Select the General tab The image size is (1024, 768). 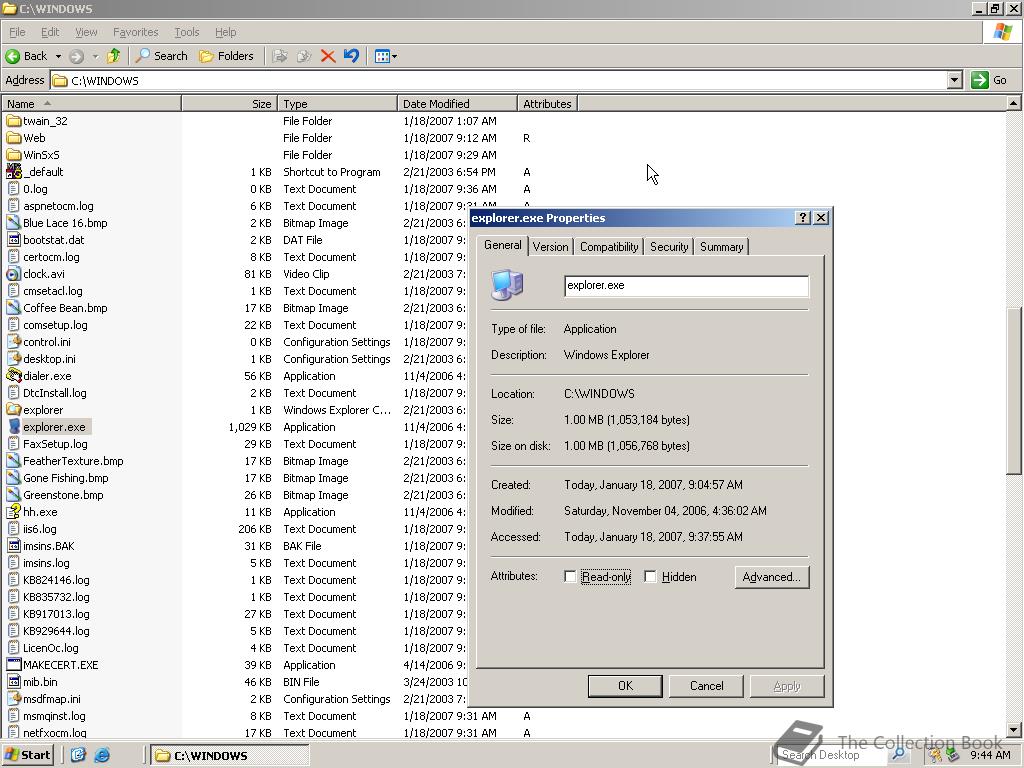coord(503,245)
